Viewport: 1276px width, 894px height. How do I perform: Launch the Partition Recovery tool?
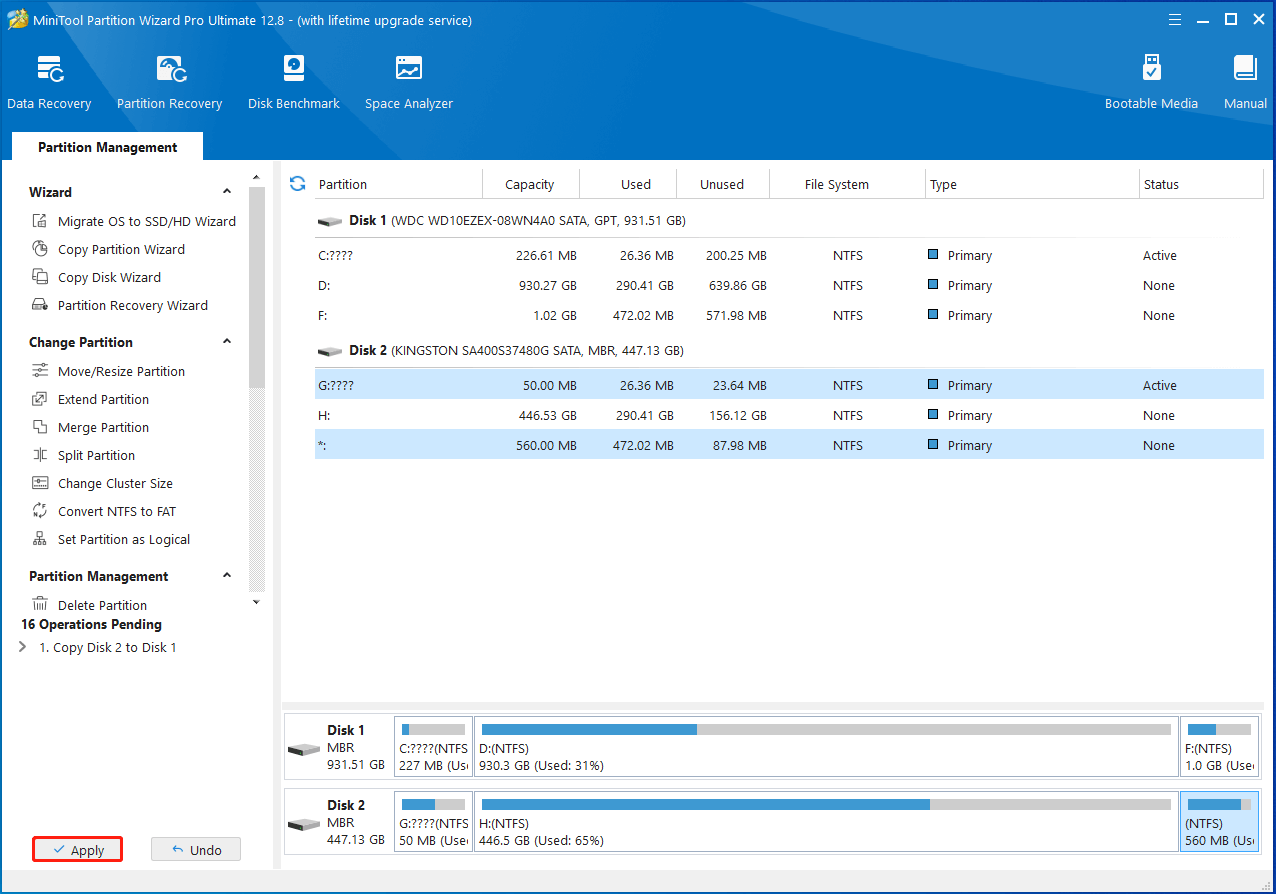pyautogui.click(x=169, y=83)
